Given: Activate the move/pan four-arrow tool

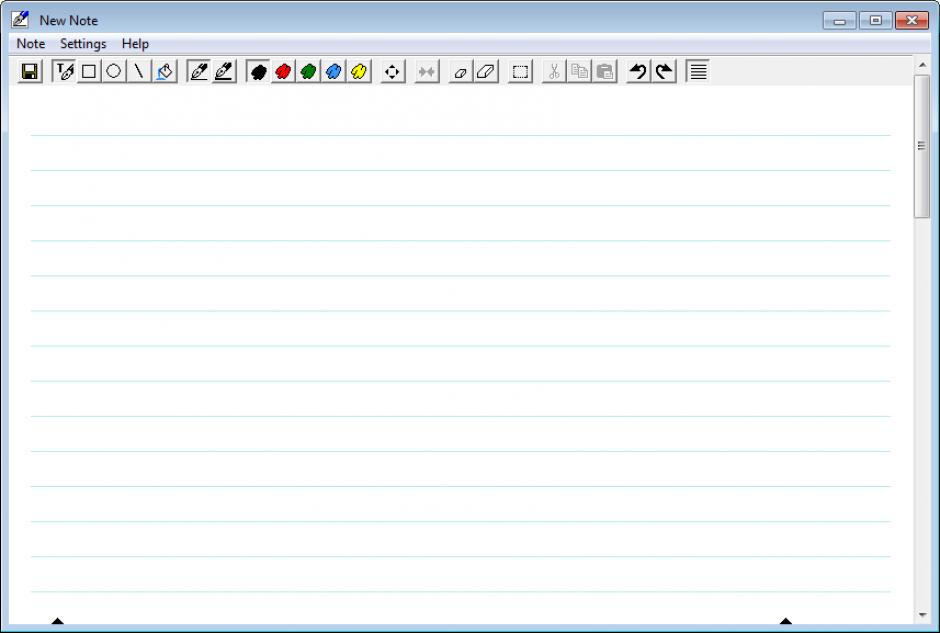Looking at the screenshot, I should (x=392, y=72).
